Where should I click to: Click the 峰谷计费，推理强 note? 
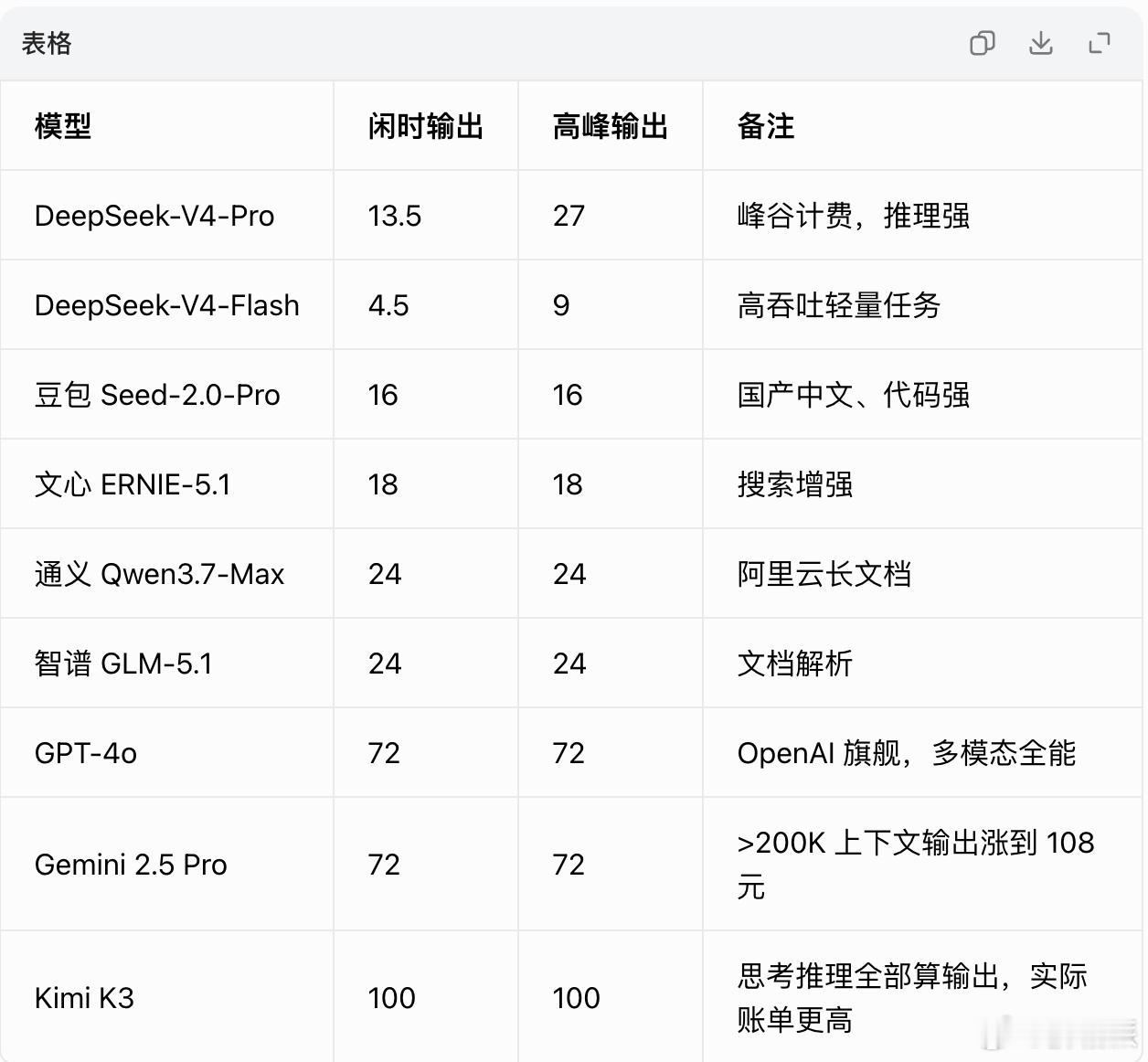coord(854,216)
